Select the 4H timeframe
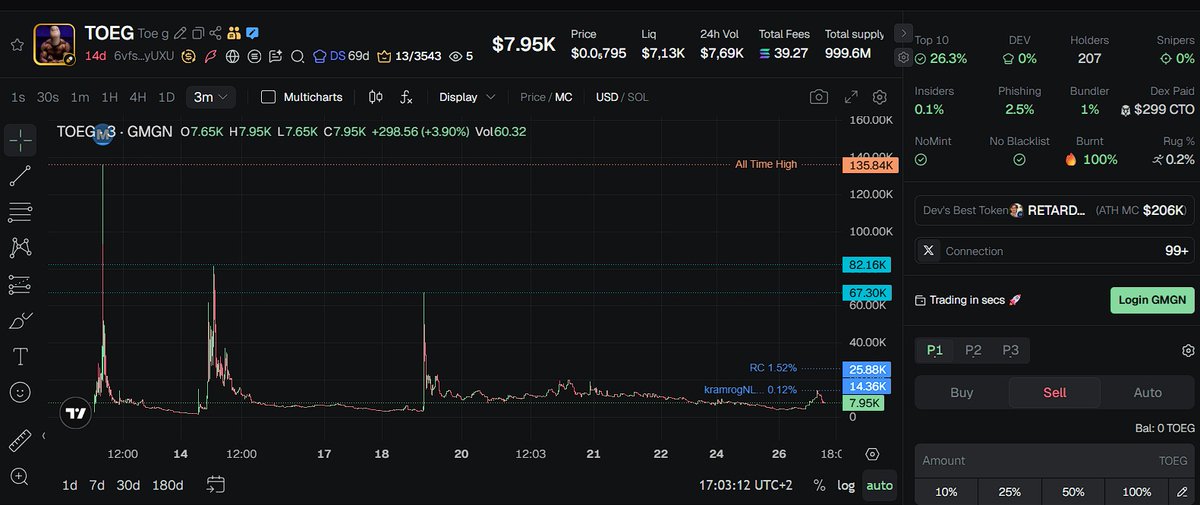 coord(138,97)
